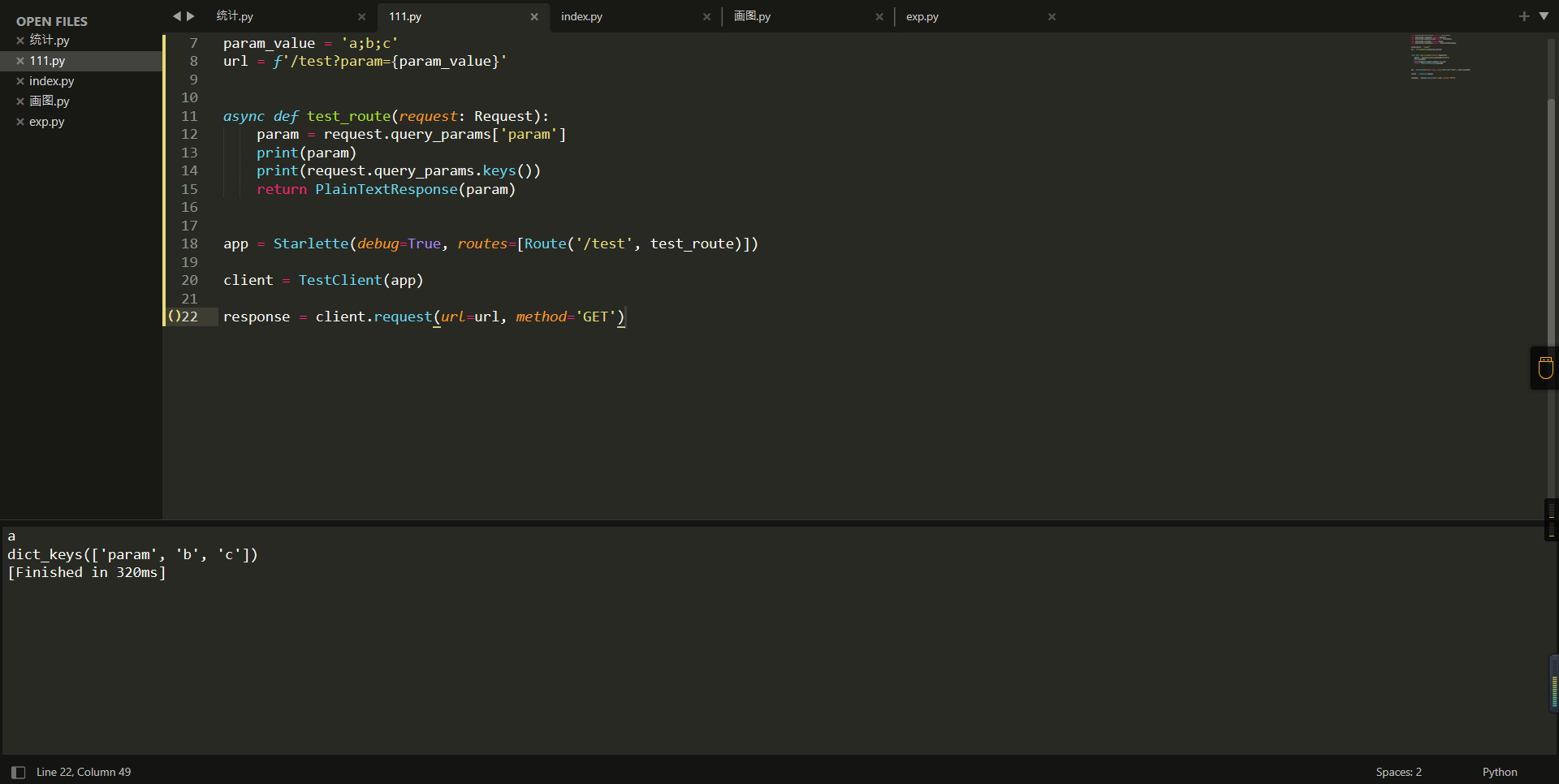
Task: Click line number 11 in the gutter
Action: click(x=189, y=116)
